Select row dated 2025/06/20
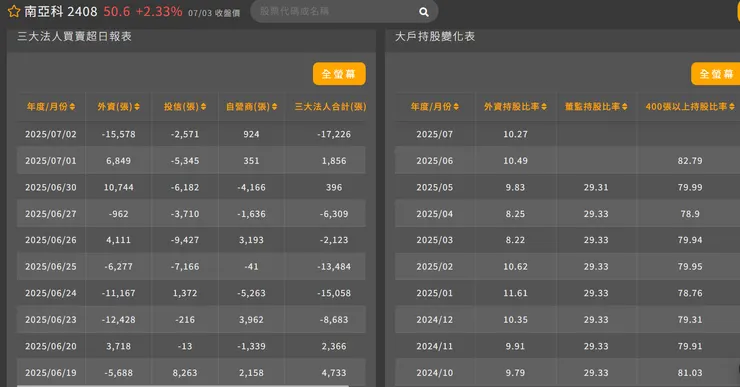The image size is (740, 387). coord(191,346)
